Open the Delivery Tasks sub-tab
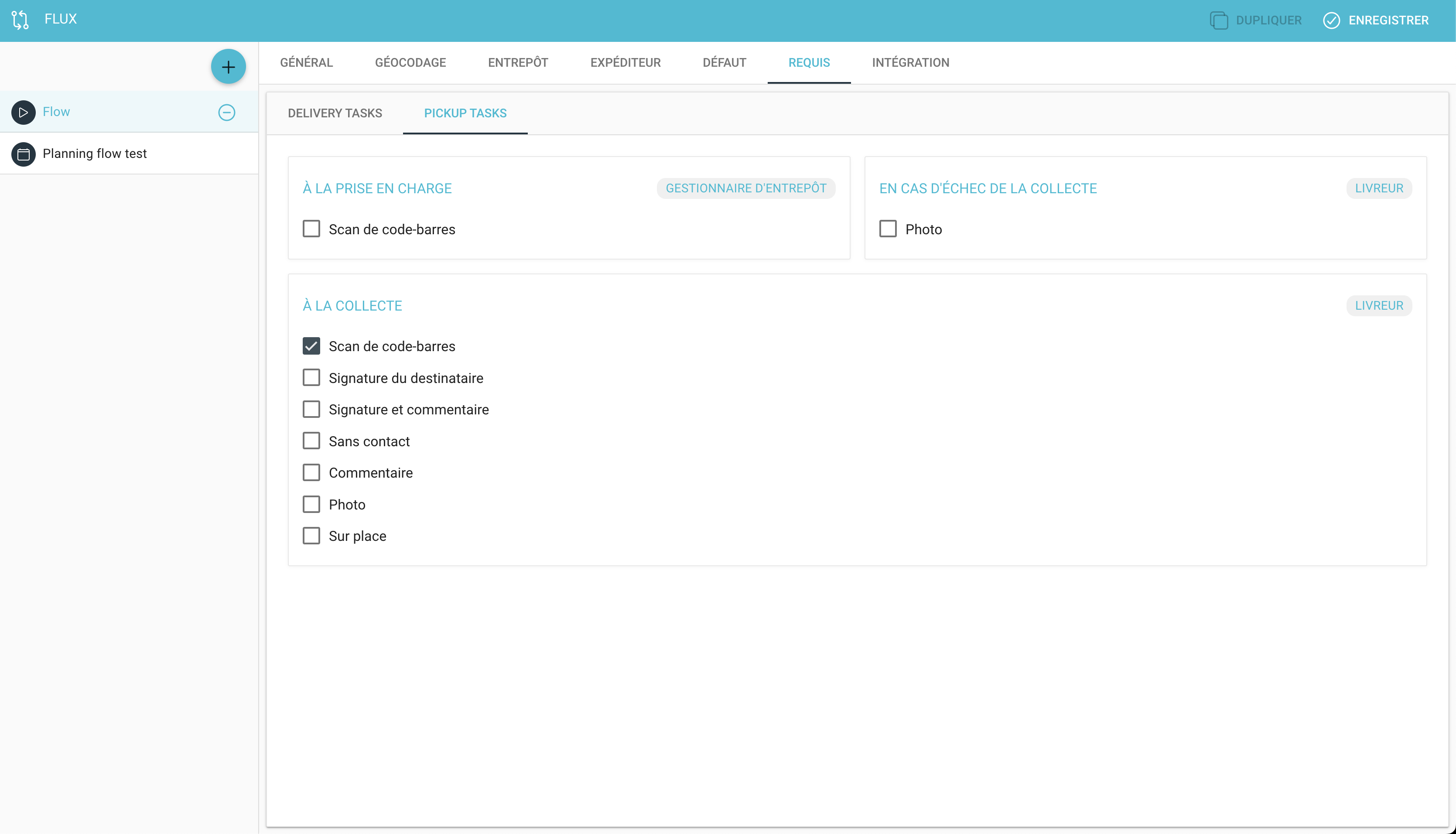The height and width of the screenshot is (834, 1456). 335,113
